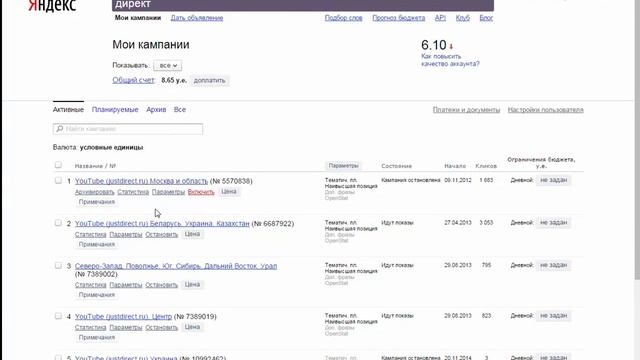The height and width of the screenshot is (360, 640).
Task: Click the доплатить button
Action: (209, 80)
